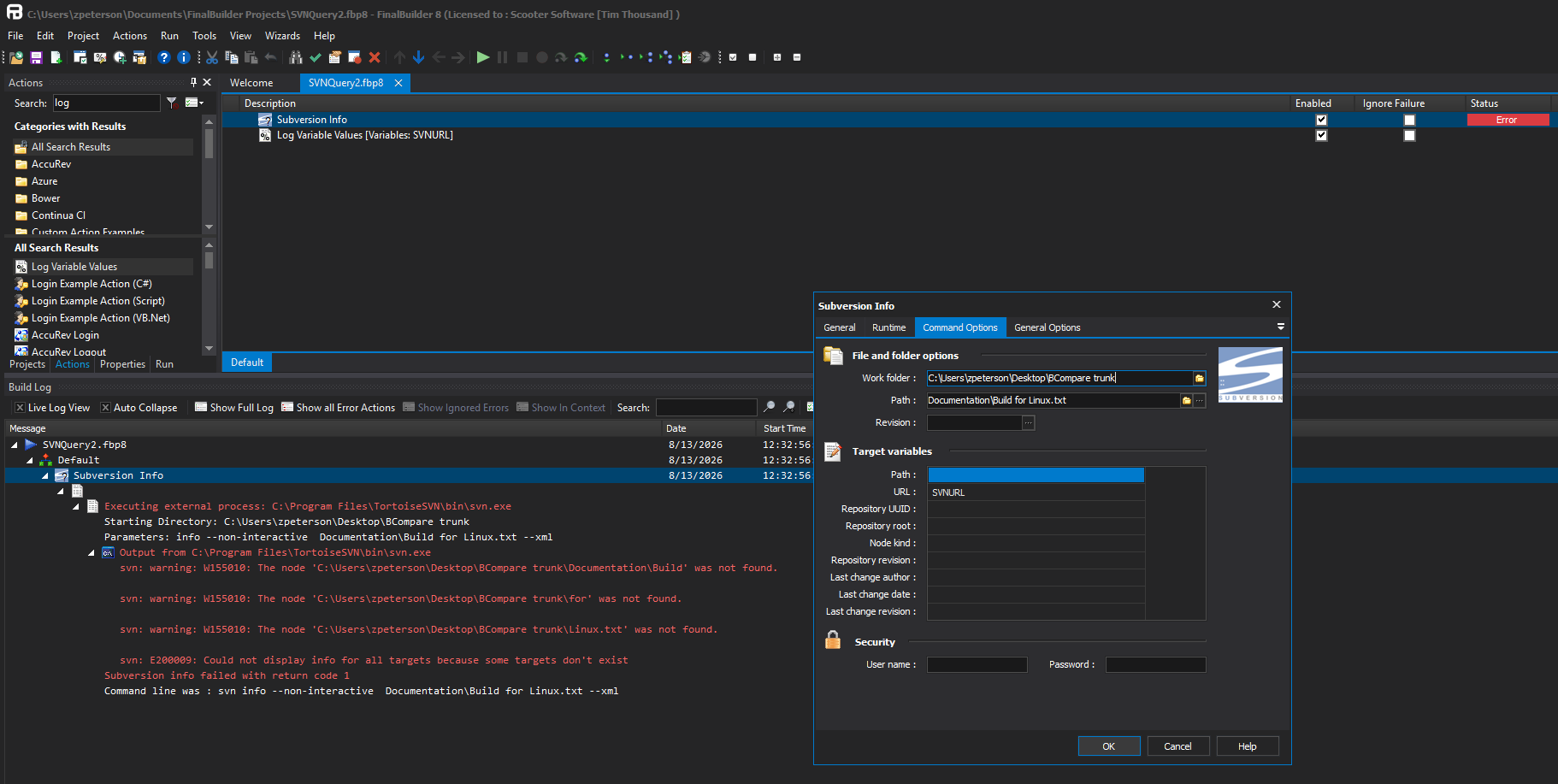Click the green Run project play button
The width and height of the screenshot is (1558, 784).
(483, 57)
